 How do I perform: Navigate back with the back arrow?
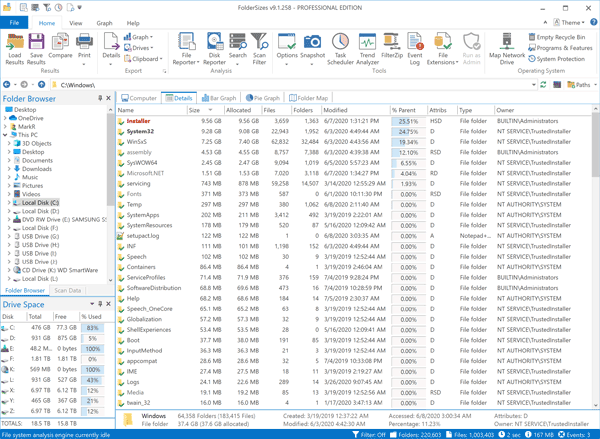click(x=7, y=85)
